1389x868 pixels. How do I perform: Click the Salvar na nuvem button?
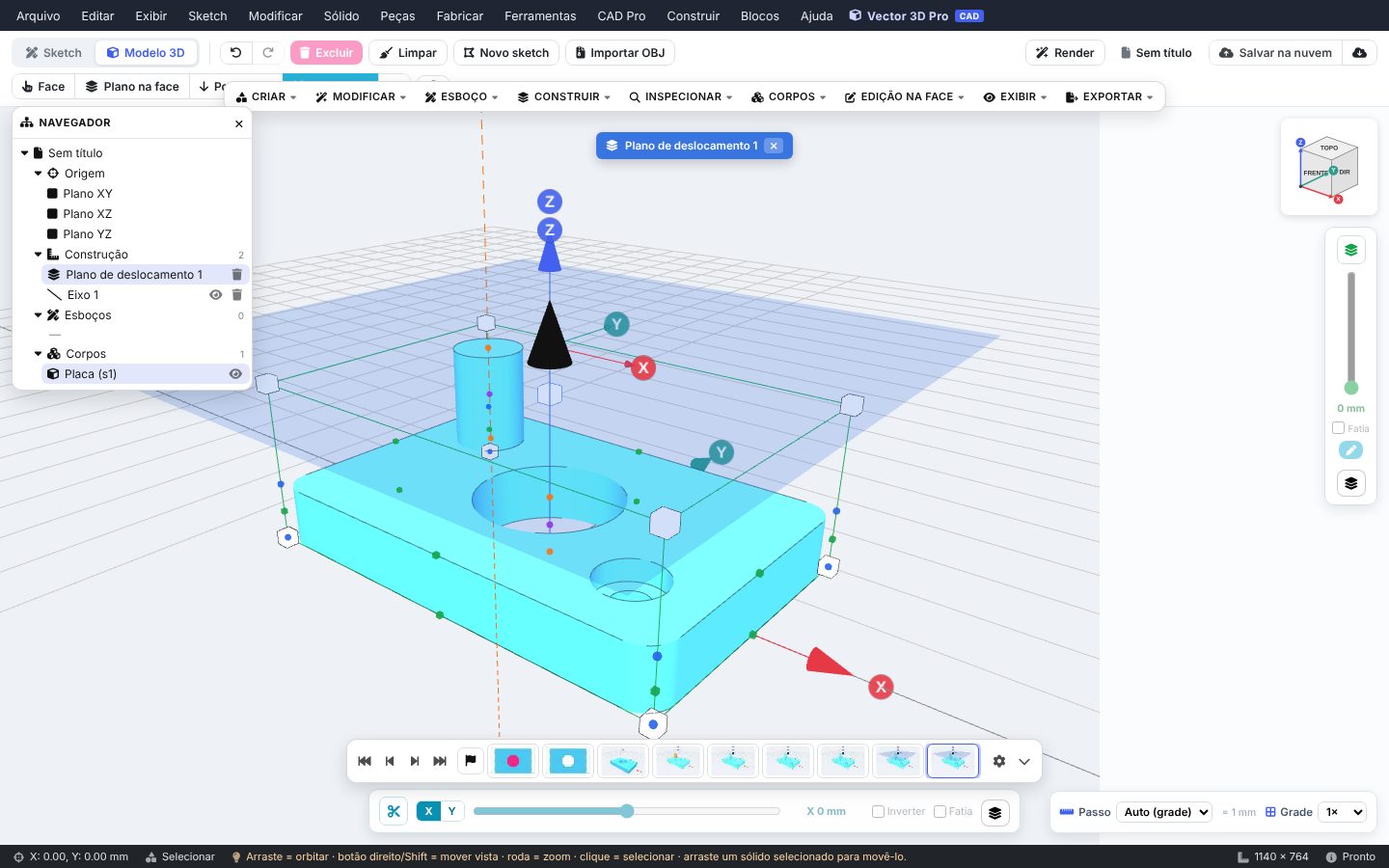pos(1275,53)
